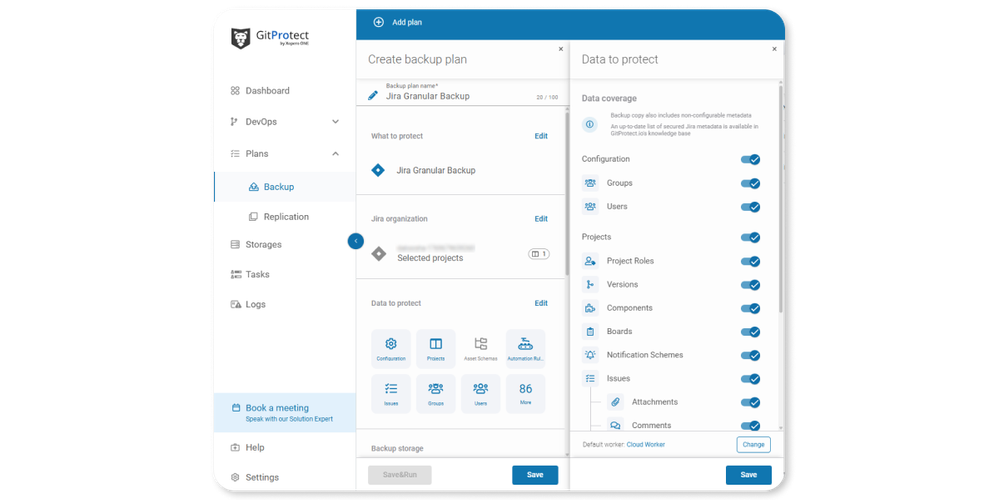Viewport: 999px width, 500px height.
Task: Click the Project Roles icon
Action: pyautogui.click(x=590, y=261)
